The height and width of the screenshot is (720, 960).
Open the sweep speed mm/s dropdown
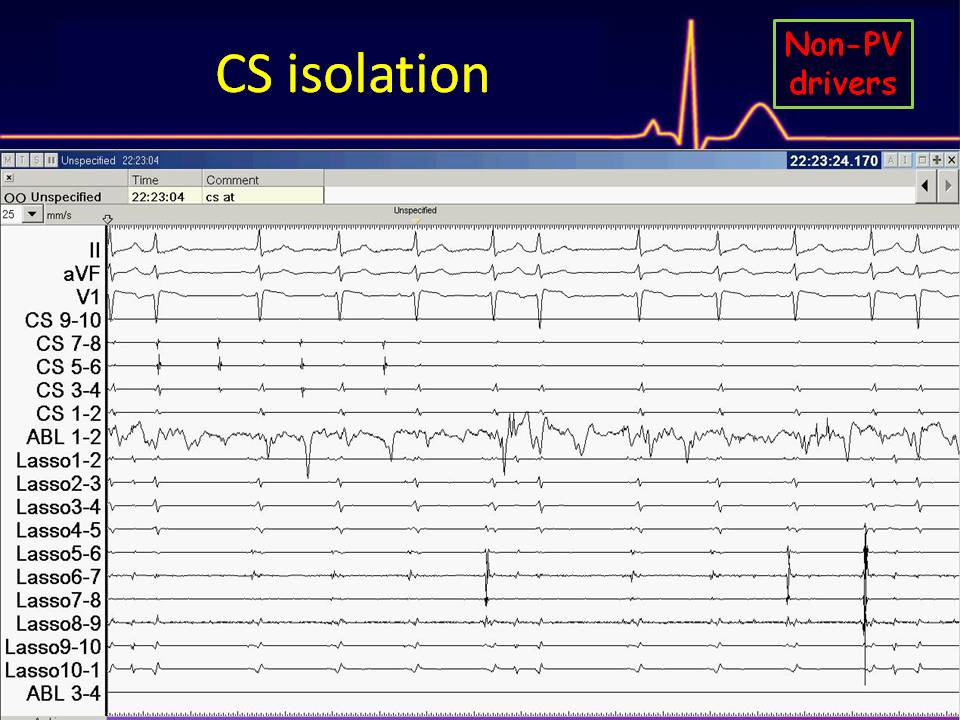tap(32, 214)
